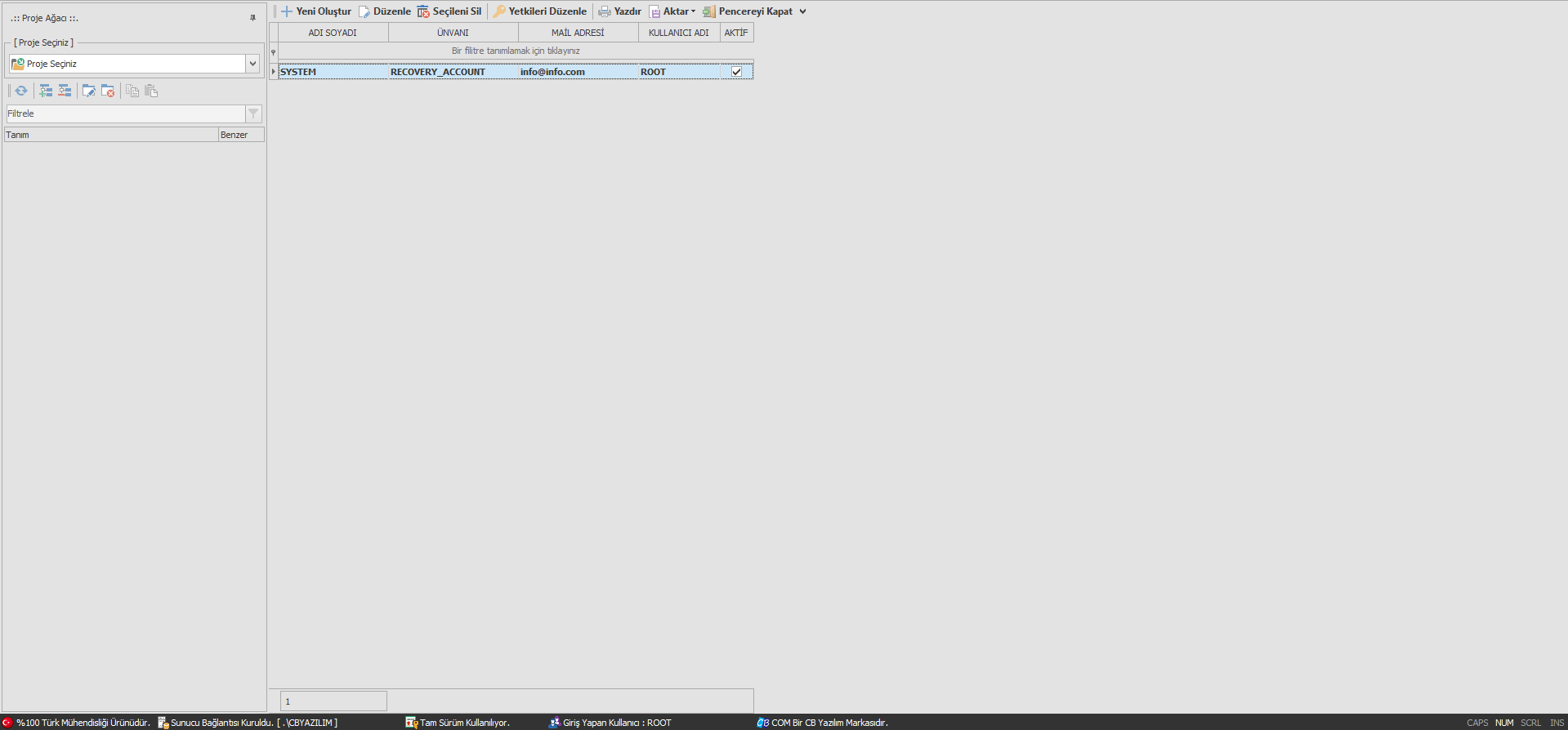
Task: Open the Proje Seçiniz dropdown arrow
Action: 252,64
